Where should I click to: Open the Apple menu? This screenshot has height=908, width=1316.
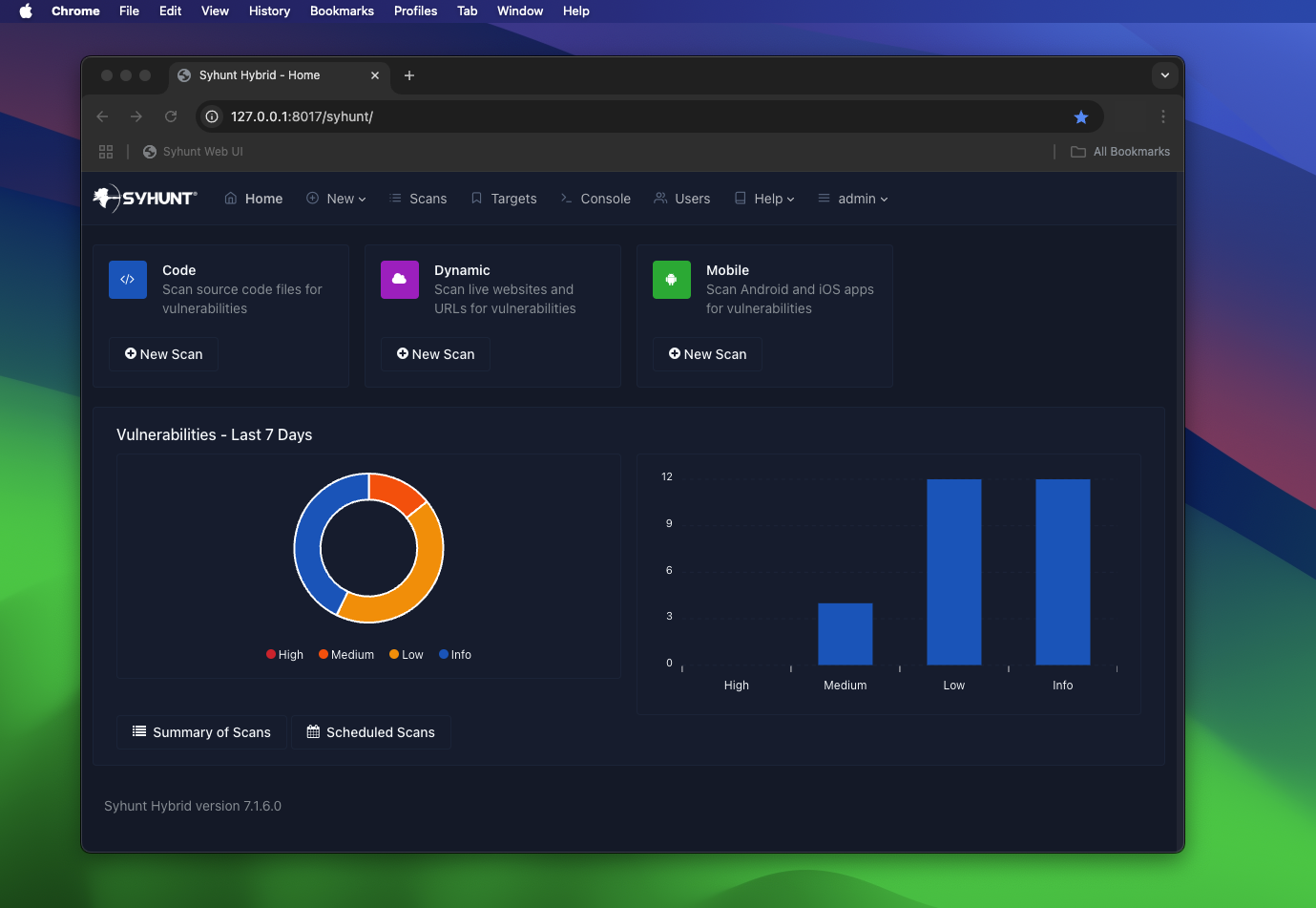coord(26,11)
